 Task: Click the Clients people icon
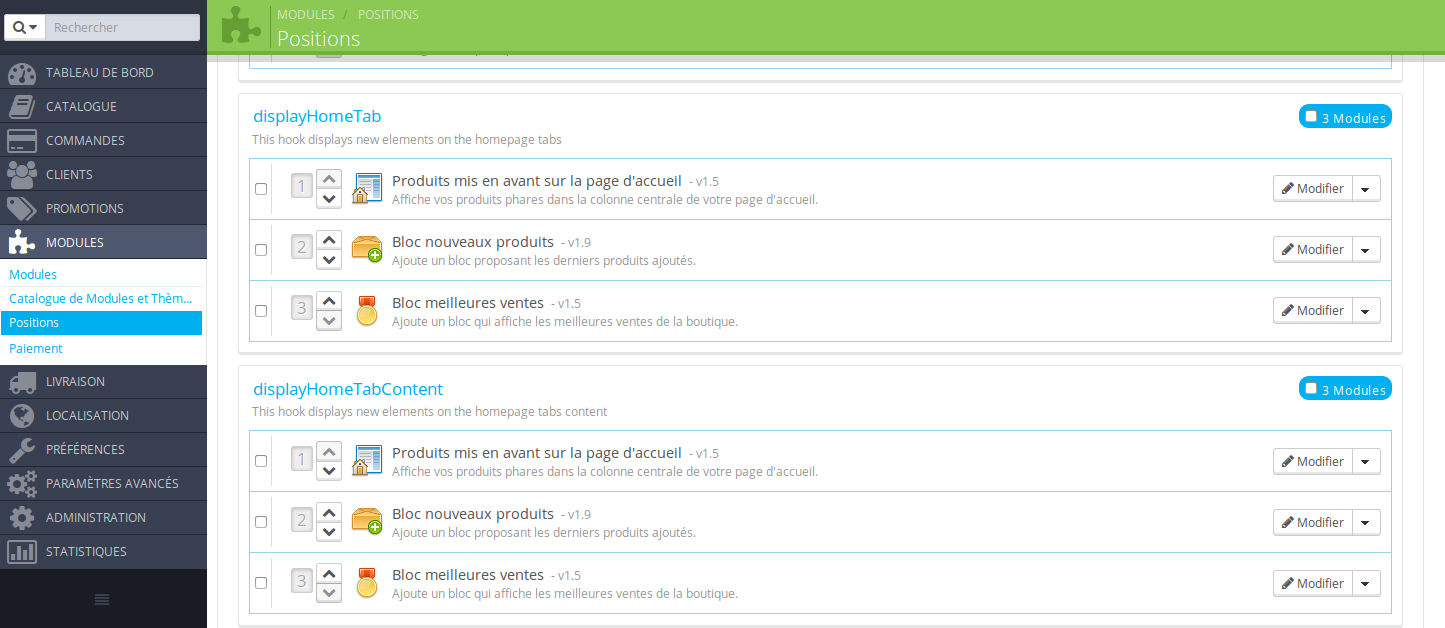(x=22, y=175)
